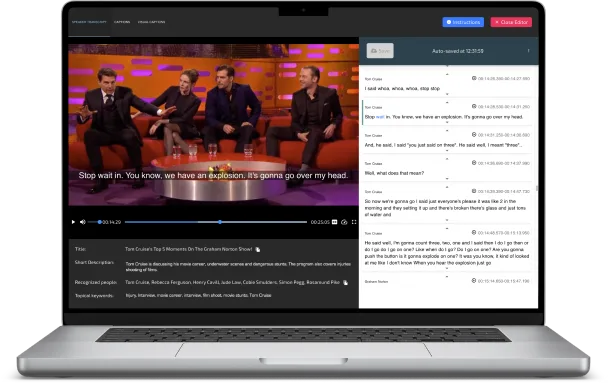
Task: Seek along the video progress bar
Action: pyautogui.click(x=216, y=222)
